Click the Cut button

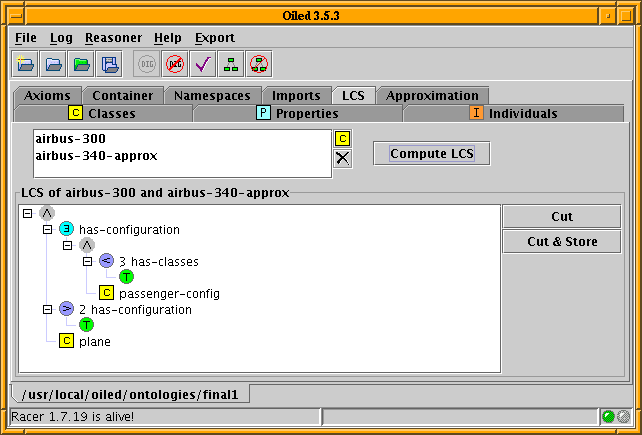(x=562, y=216)
